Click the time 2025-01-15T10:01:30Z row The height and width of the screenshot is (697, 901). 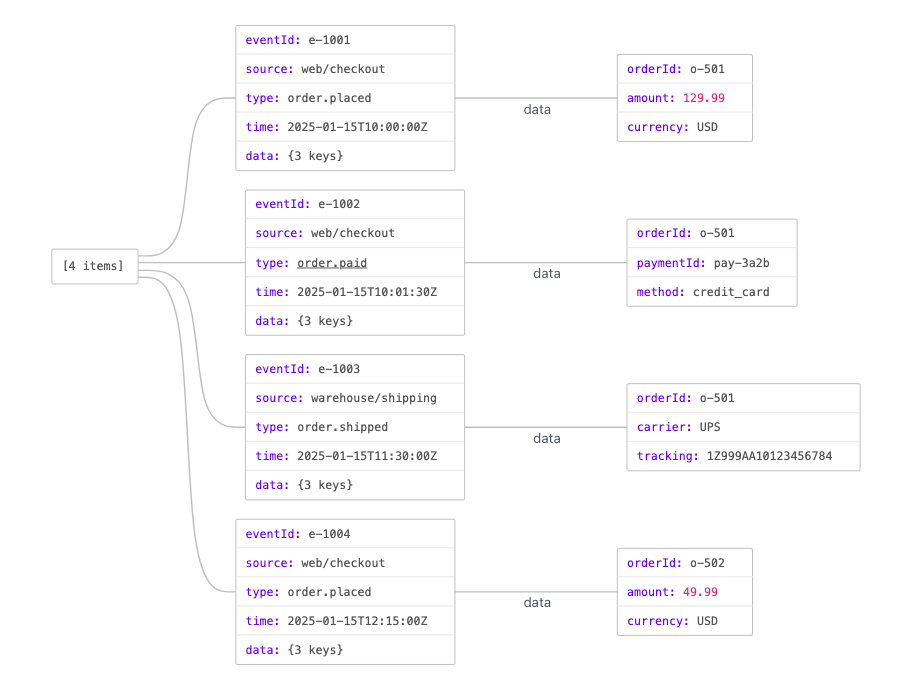[355, 292]
